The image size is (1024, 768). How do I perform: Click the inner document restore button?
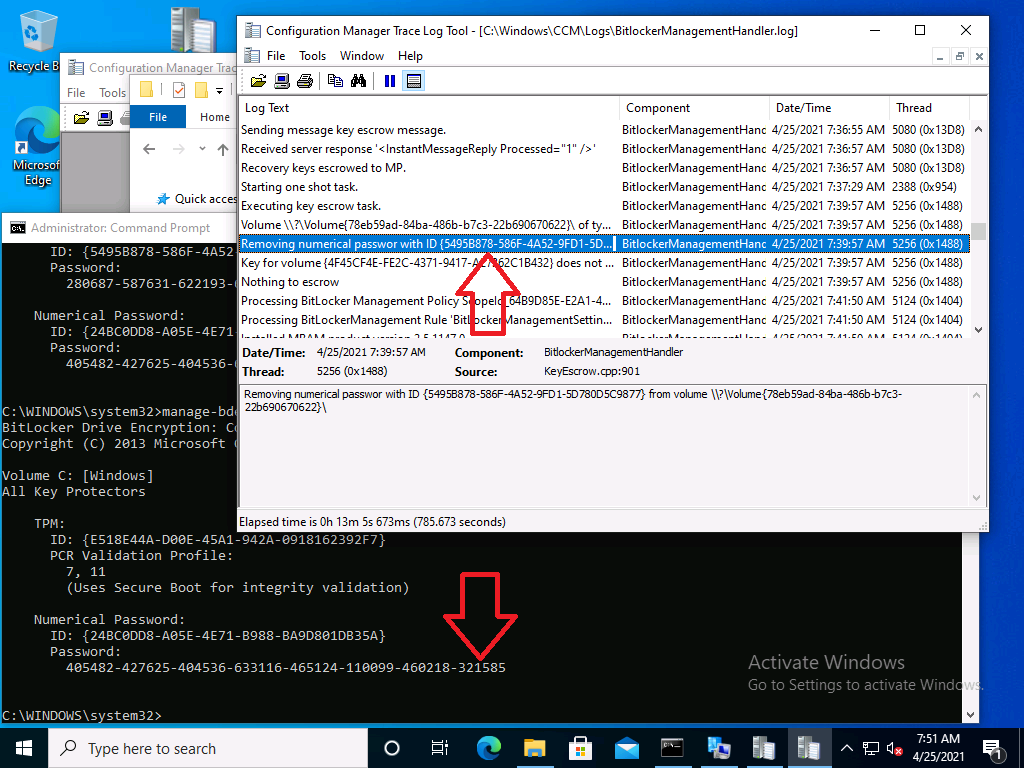[959, 57]
